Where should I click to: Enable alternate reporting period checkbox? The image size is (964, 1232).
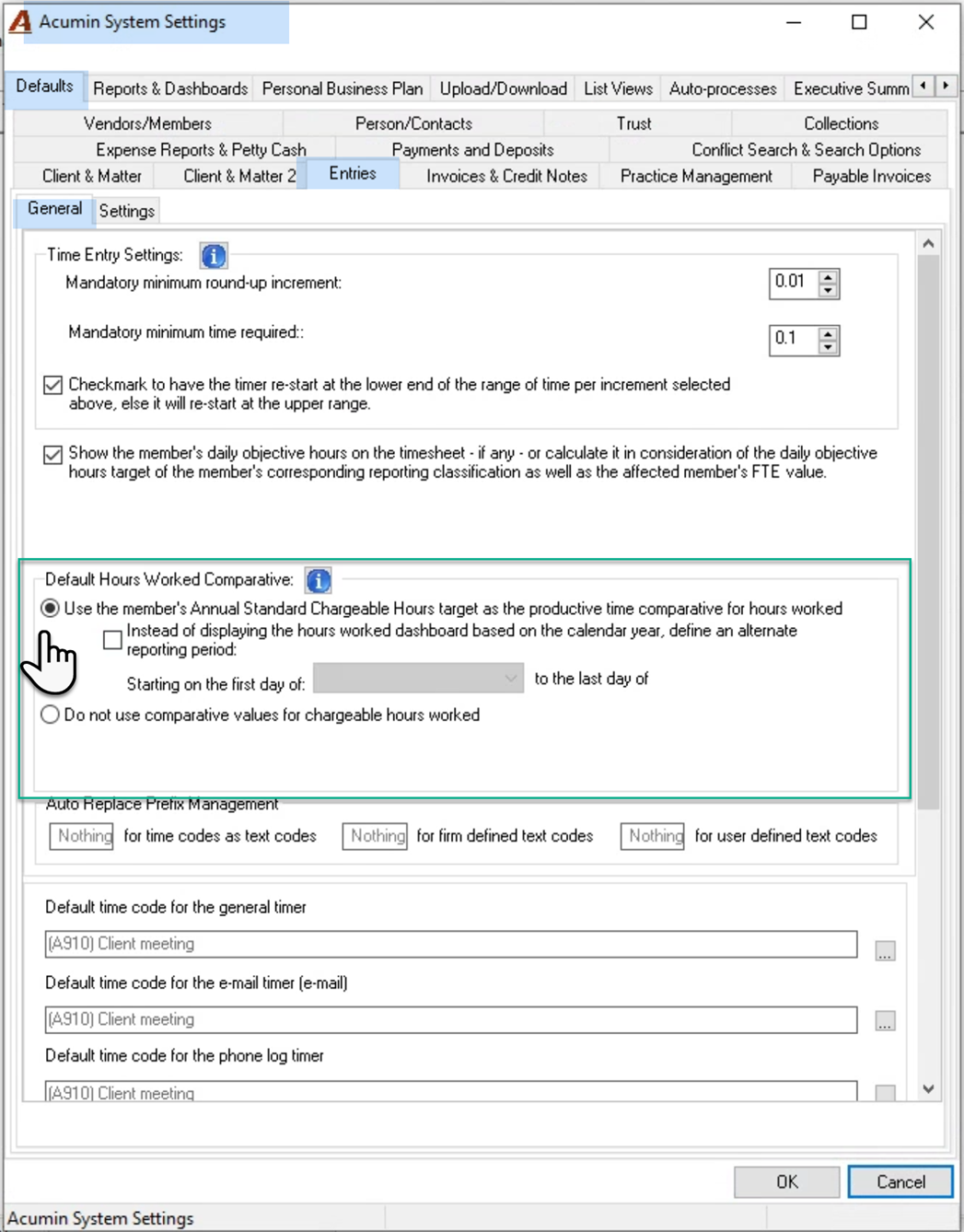point(112,639)
